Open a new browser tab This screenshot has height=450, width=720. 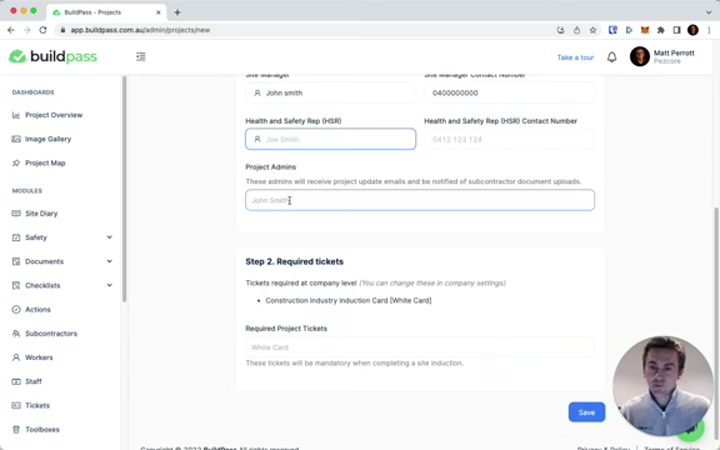177,12
